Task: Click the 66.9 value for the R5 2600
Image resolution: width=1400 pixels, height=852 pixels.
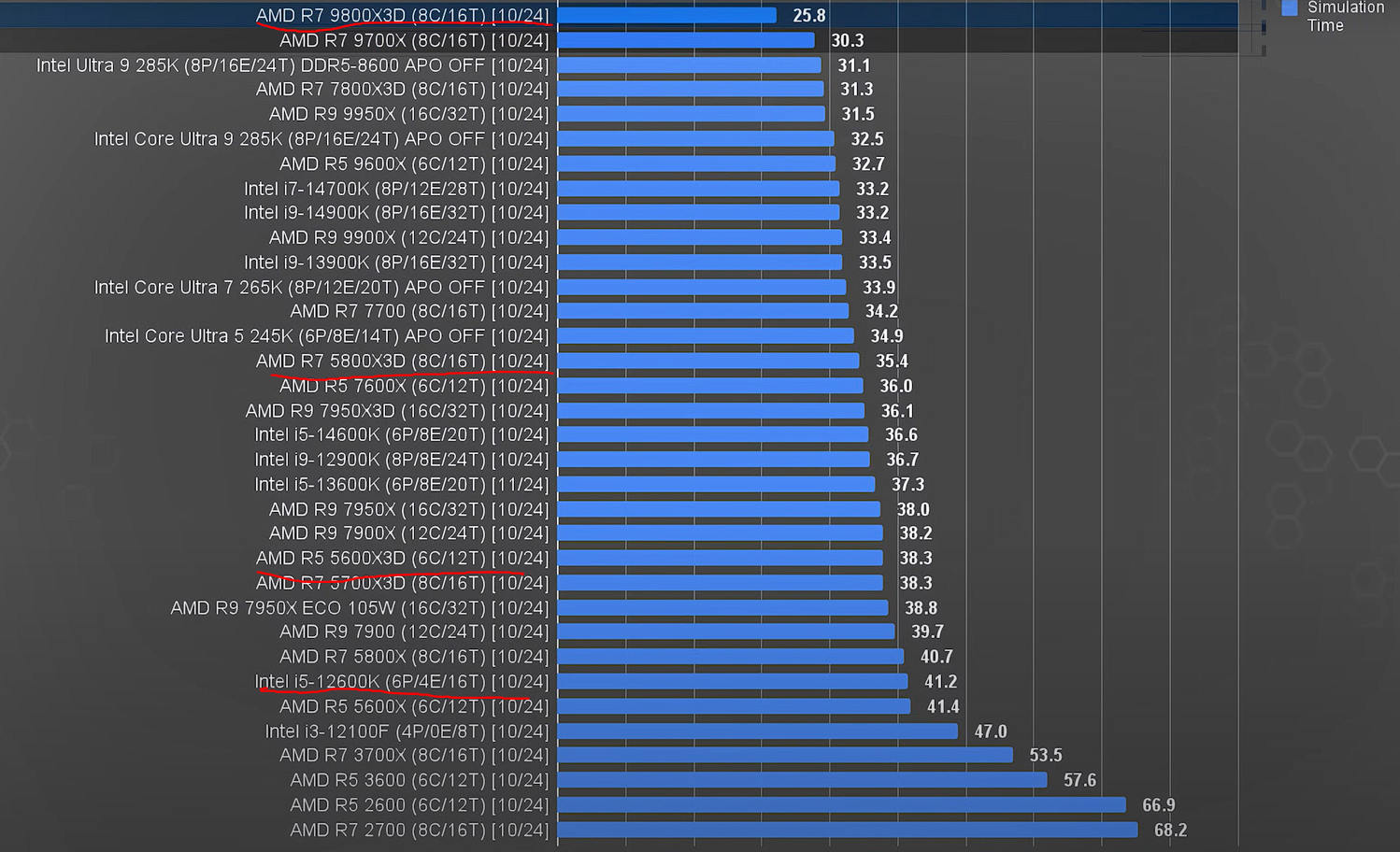Action: pyautogui.click(x=1159, y=804)
